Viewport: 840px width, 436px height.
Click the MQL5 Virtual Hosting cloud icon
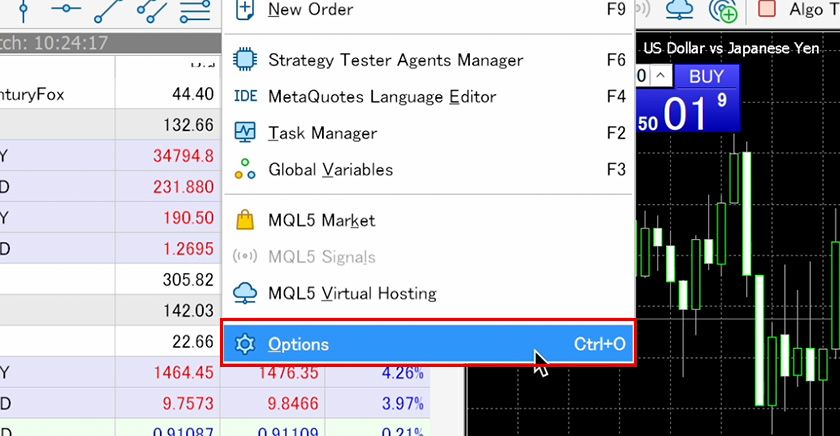click(244, 294)
